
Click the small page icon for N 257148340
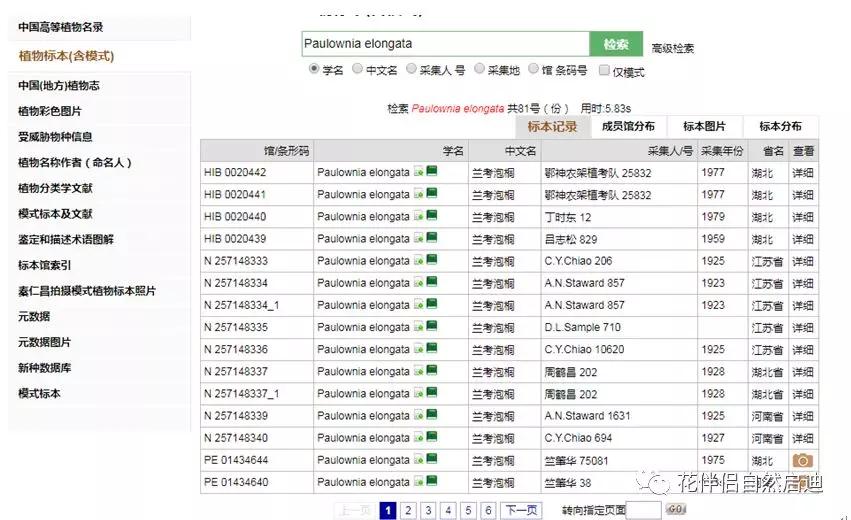click(418, 437)
